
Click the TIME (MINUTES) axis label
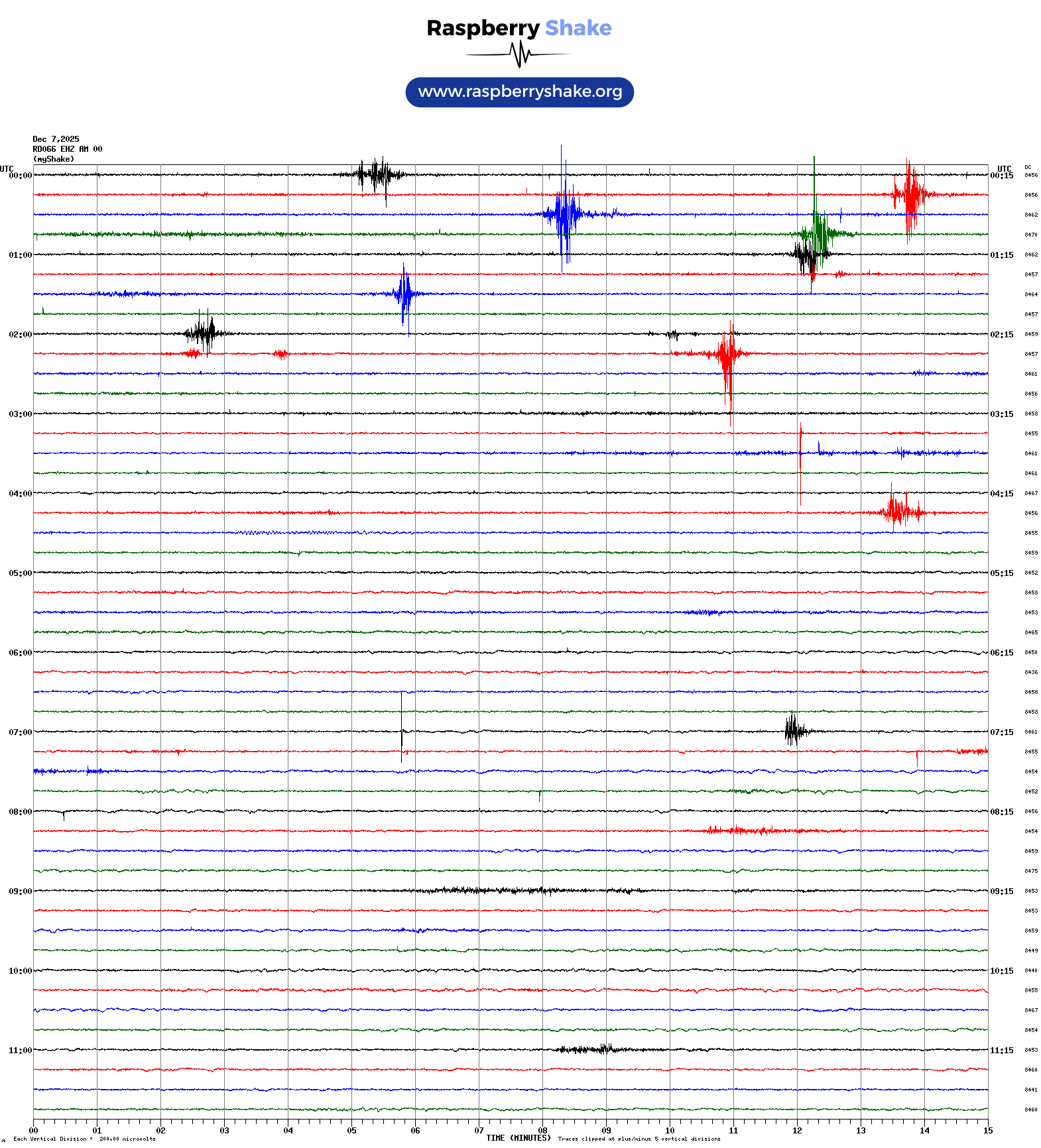coord(518,1138)
